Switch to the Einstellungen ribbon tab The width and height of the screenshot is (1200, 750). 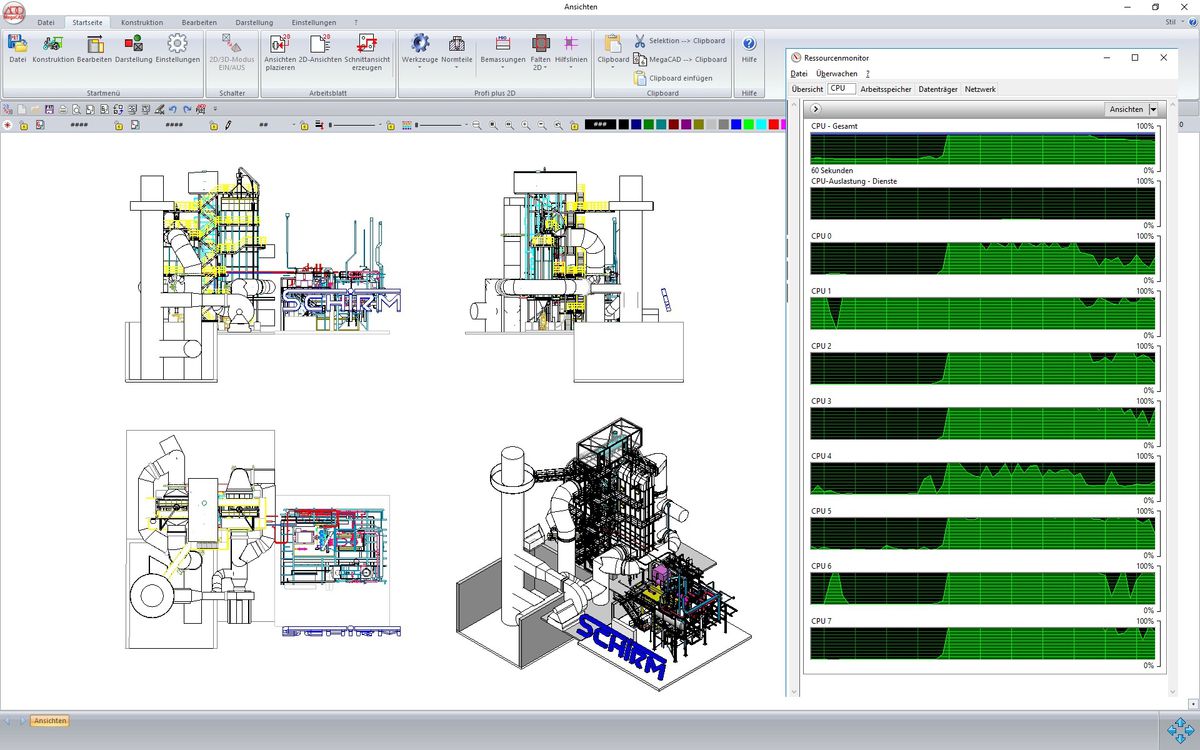click(314, 22)
